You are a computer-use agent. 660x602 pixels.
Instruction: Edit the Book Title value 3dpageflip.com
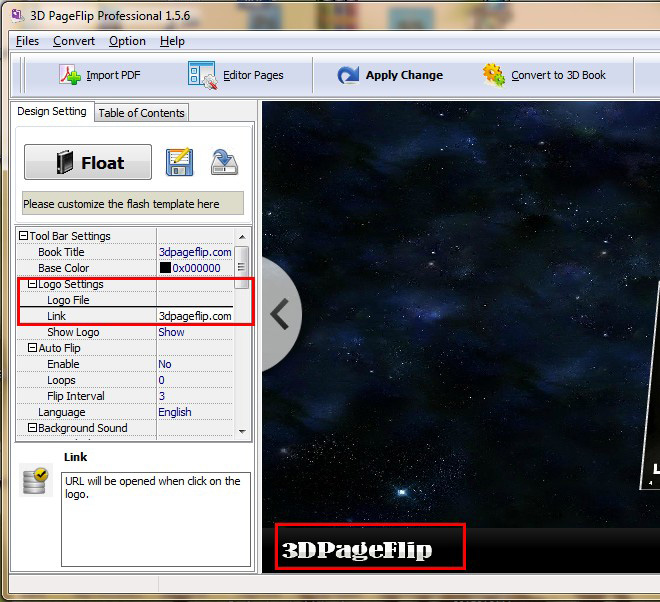pos(195,252)
